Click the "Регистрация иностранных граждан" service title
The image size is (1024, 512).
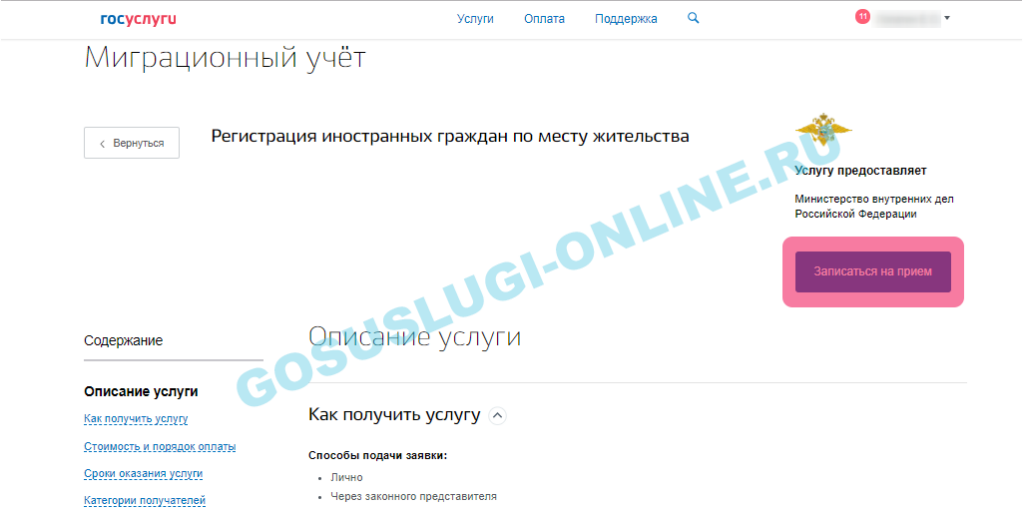click(x=450, y=136)
